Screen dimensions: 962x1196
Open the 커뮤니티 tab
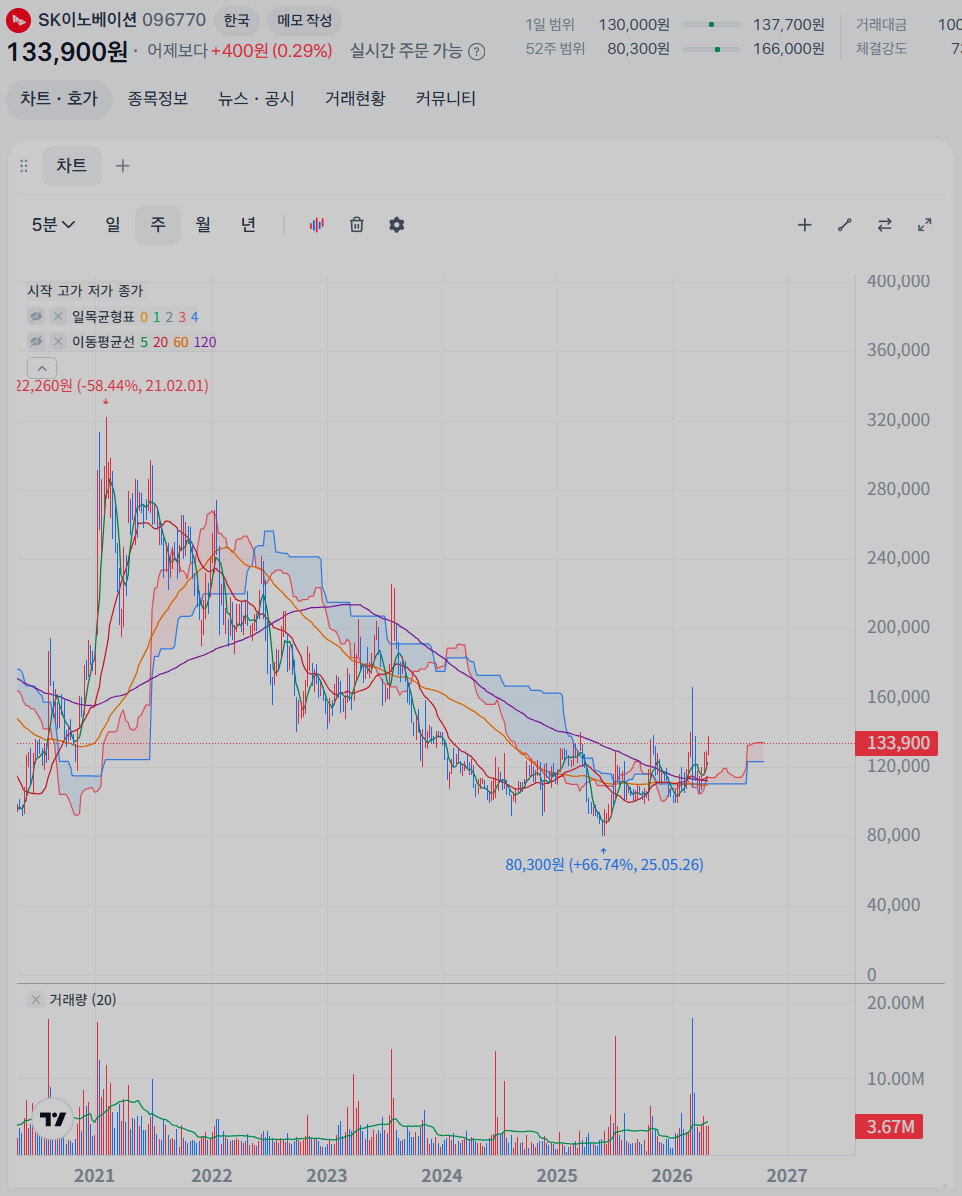(x=446, y=99)
